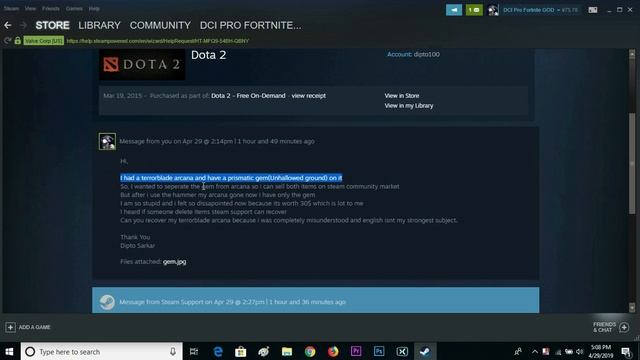Click View in Store link
The image size is (640, 360).
(x=402, y=96)
